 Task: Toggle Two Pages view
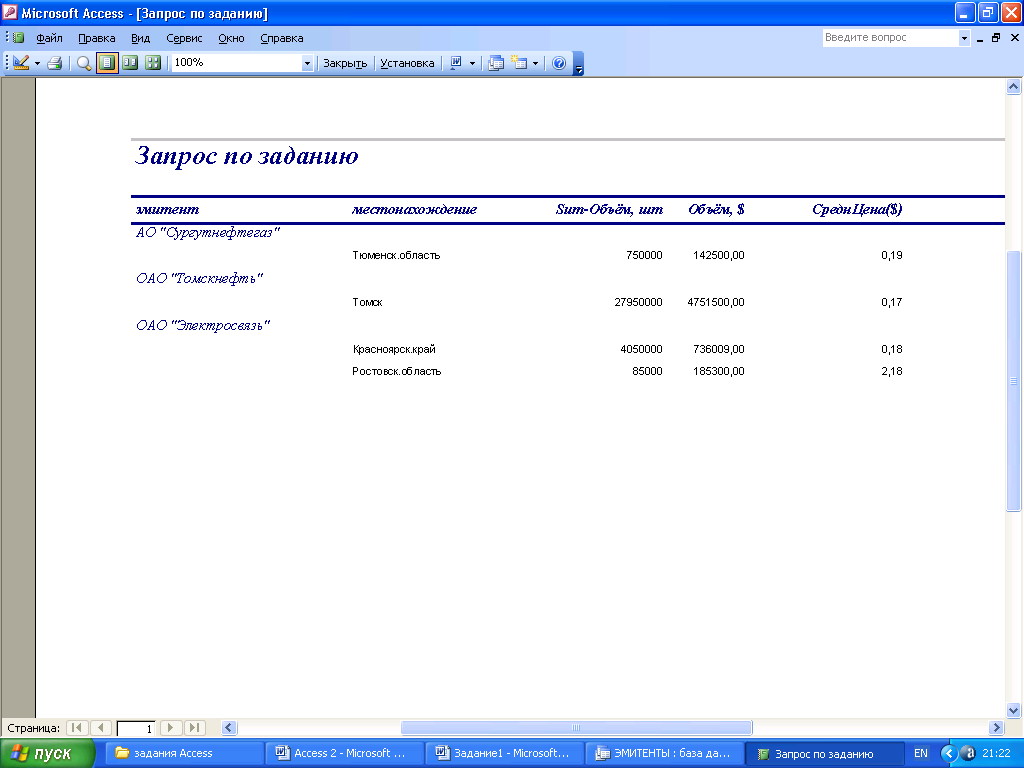pyautogui.click(x=130, y=63)
